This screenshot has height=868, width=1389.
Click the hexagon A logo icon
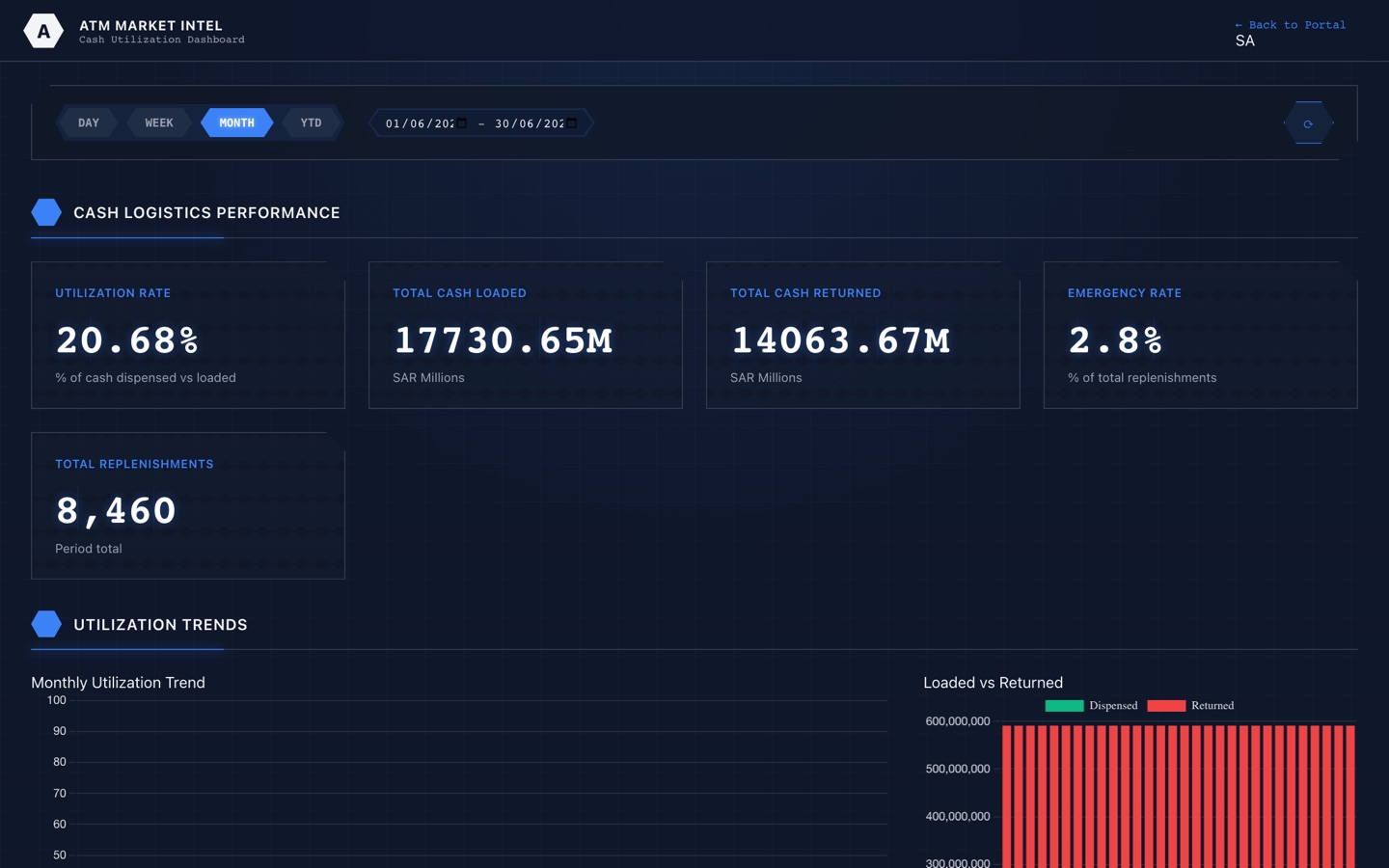43,31
